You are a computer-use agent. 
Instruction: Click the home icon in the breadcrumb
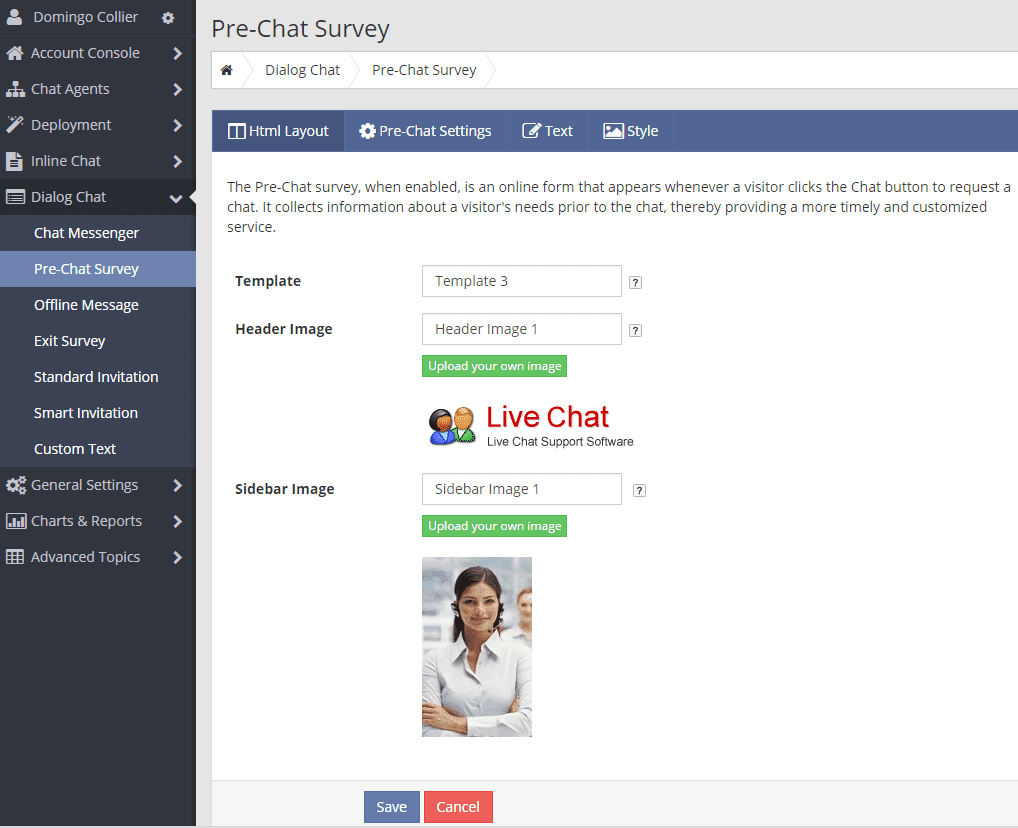coord(228,69)
